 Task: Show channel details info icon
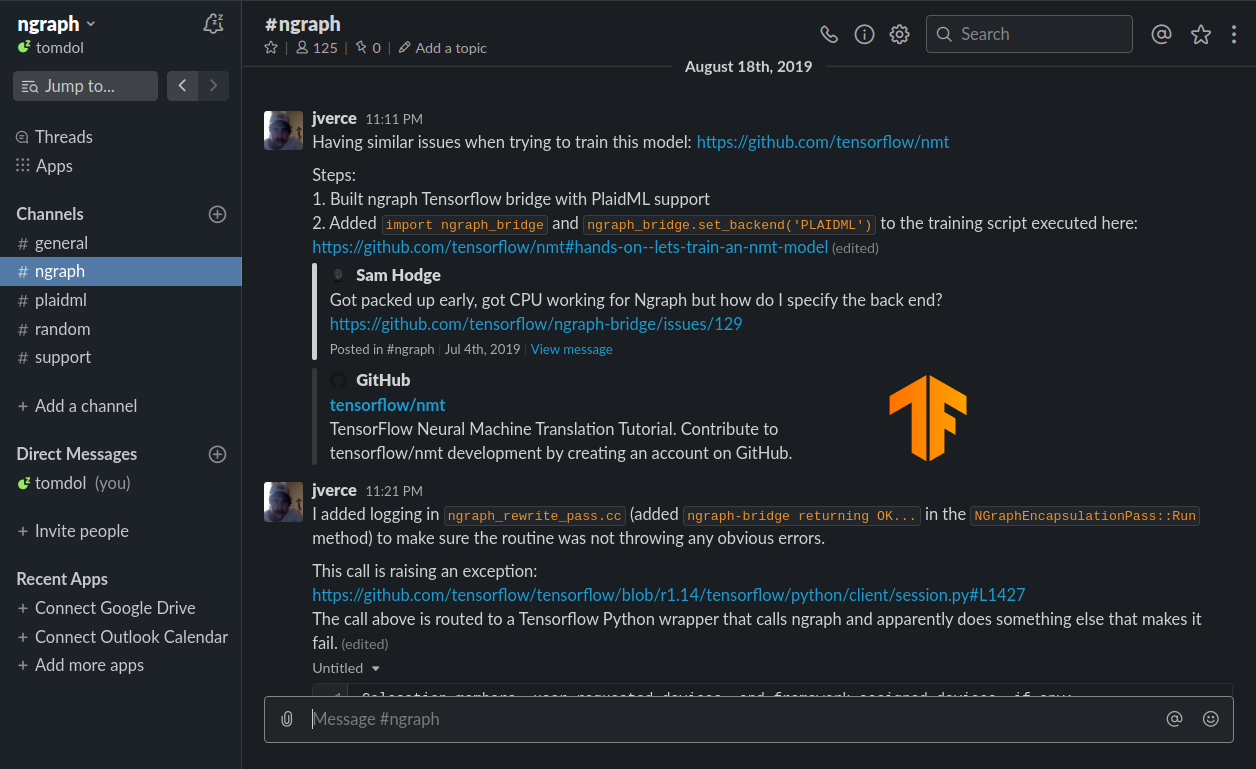coord(865,34)
